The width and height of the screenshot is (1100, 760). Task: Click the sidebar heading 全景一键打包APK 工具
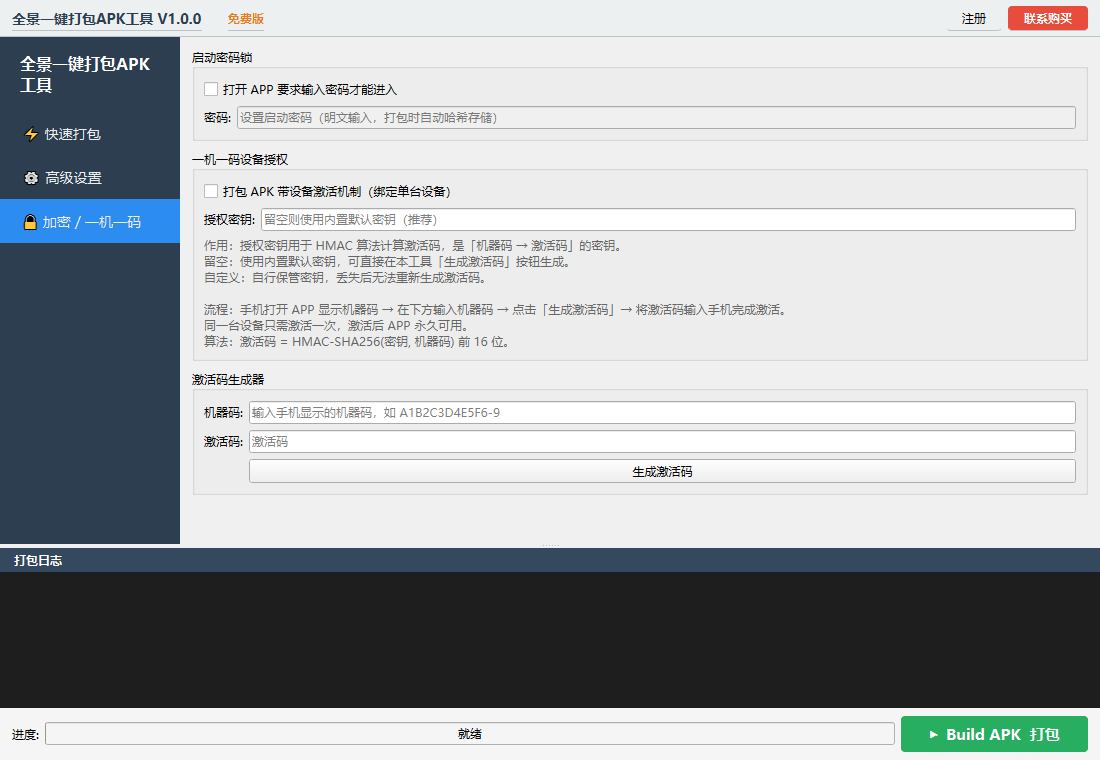click(85, 74)
